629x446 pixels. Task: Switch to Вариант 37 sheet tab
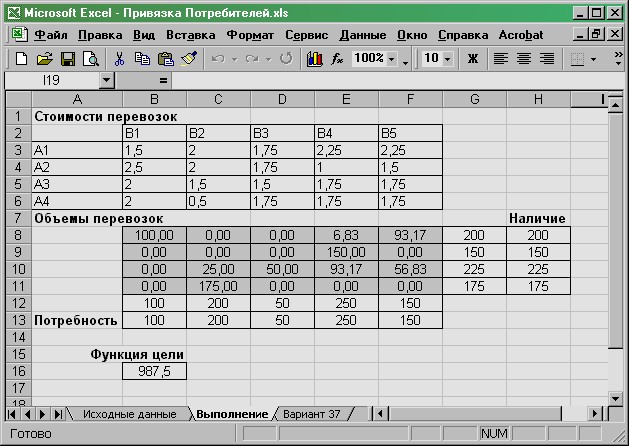point(312,414)
